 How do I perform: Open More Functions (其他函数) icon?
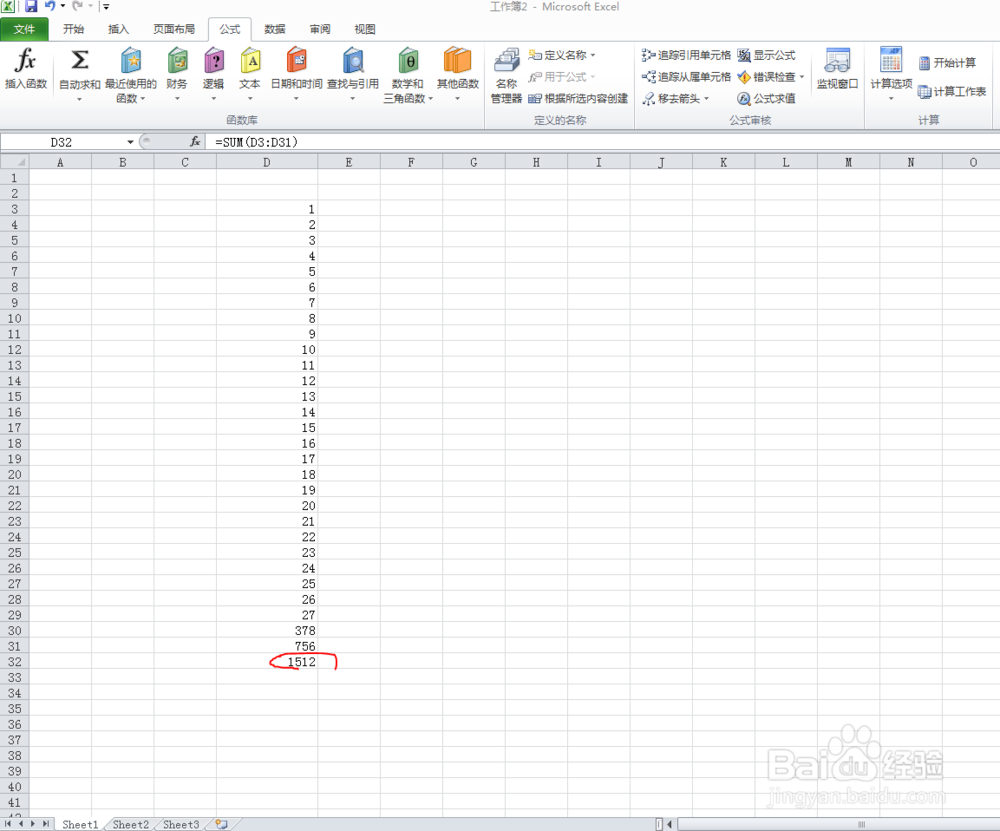(457, 61)
